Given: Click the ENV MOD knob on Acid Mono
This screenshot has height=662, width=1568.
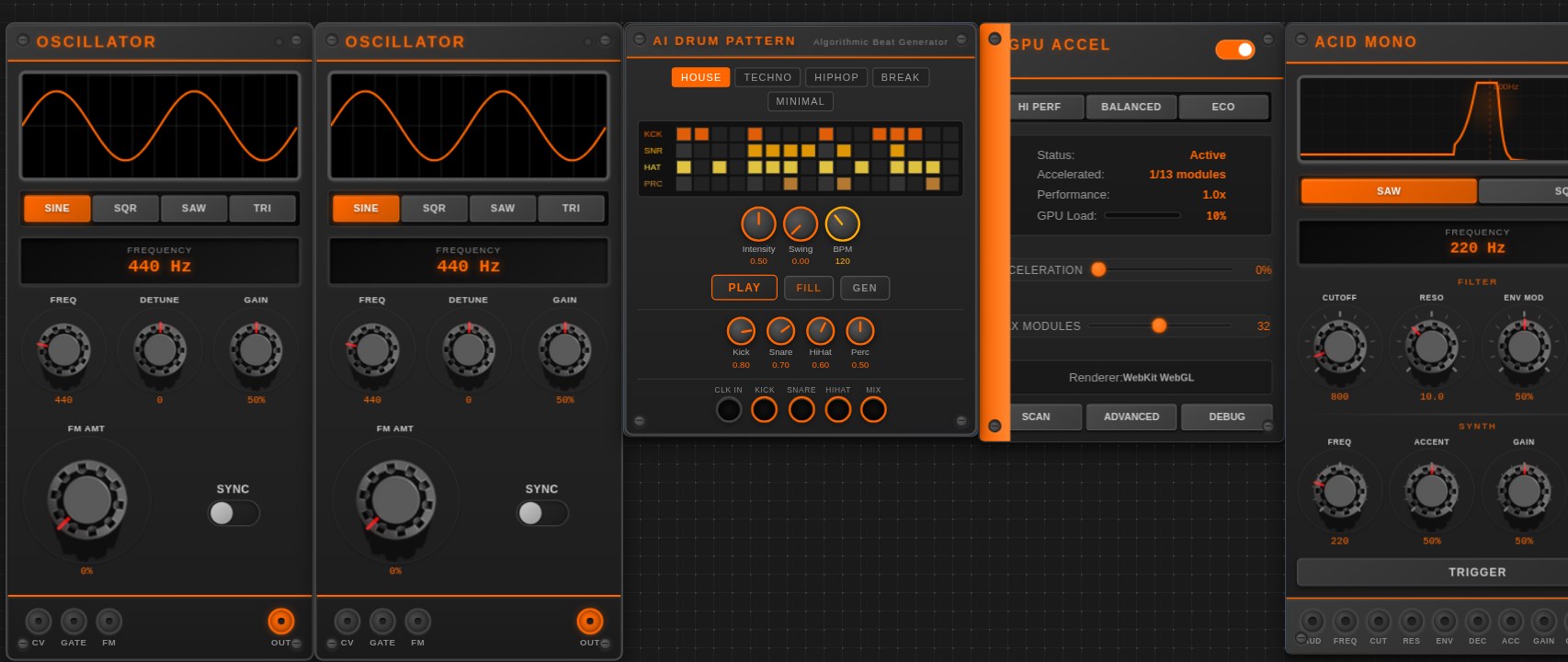Looking at the screenshot, I should tap(1524, 347).
